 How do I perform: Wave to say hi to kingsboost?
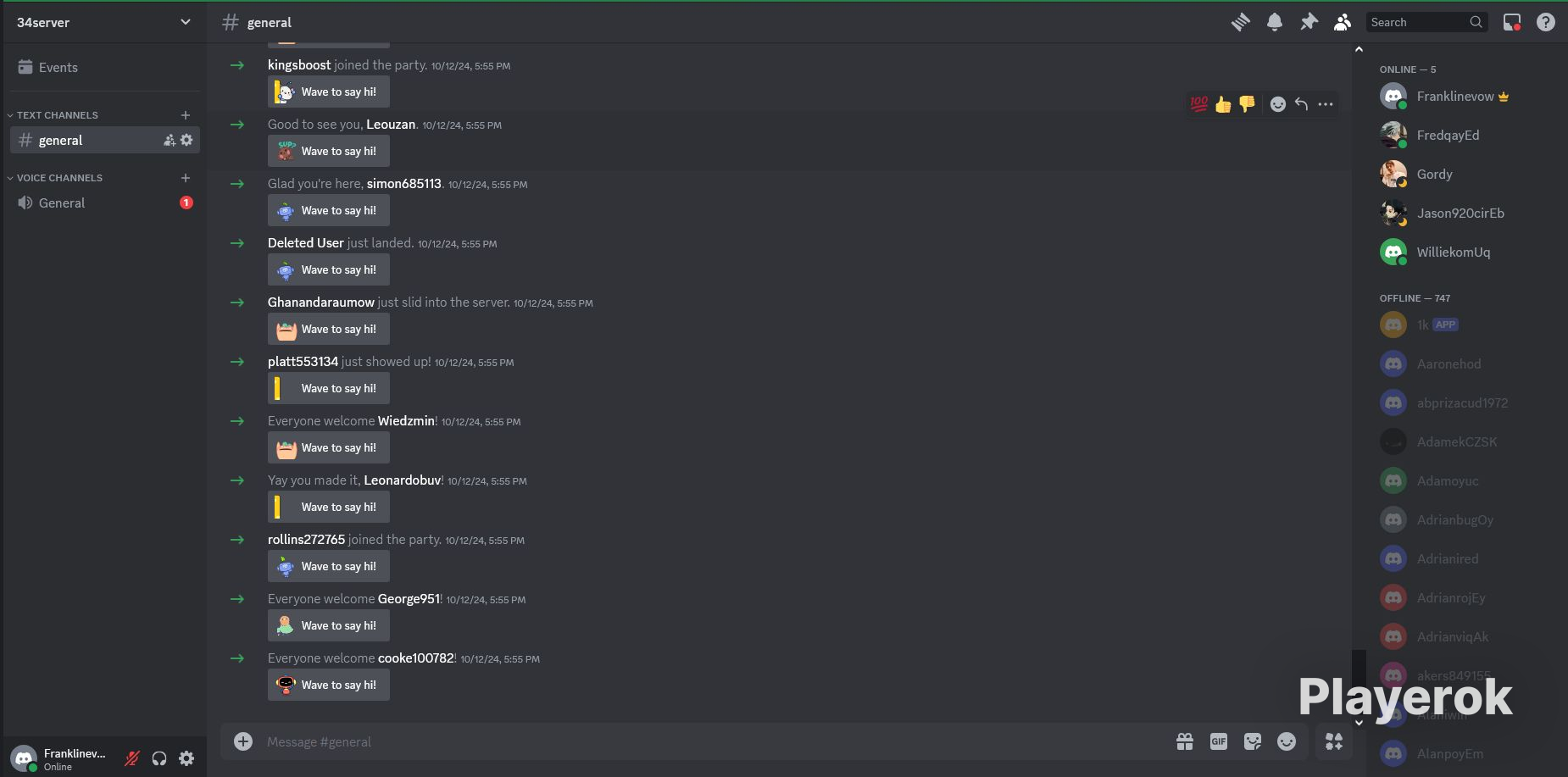329,92
